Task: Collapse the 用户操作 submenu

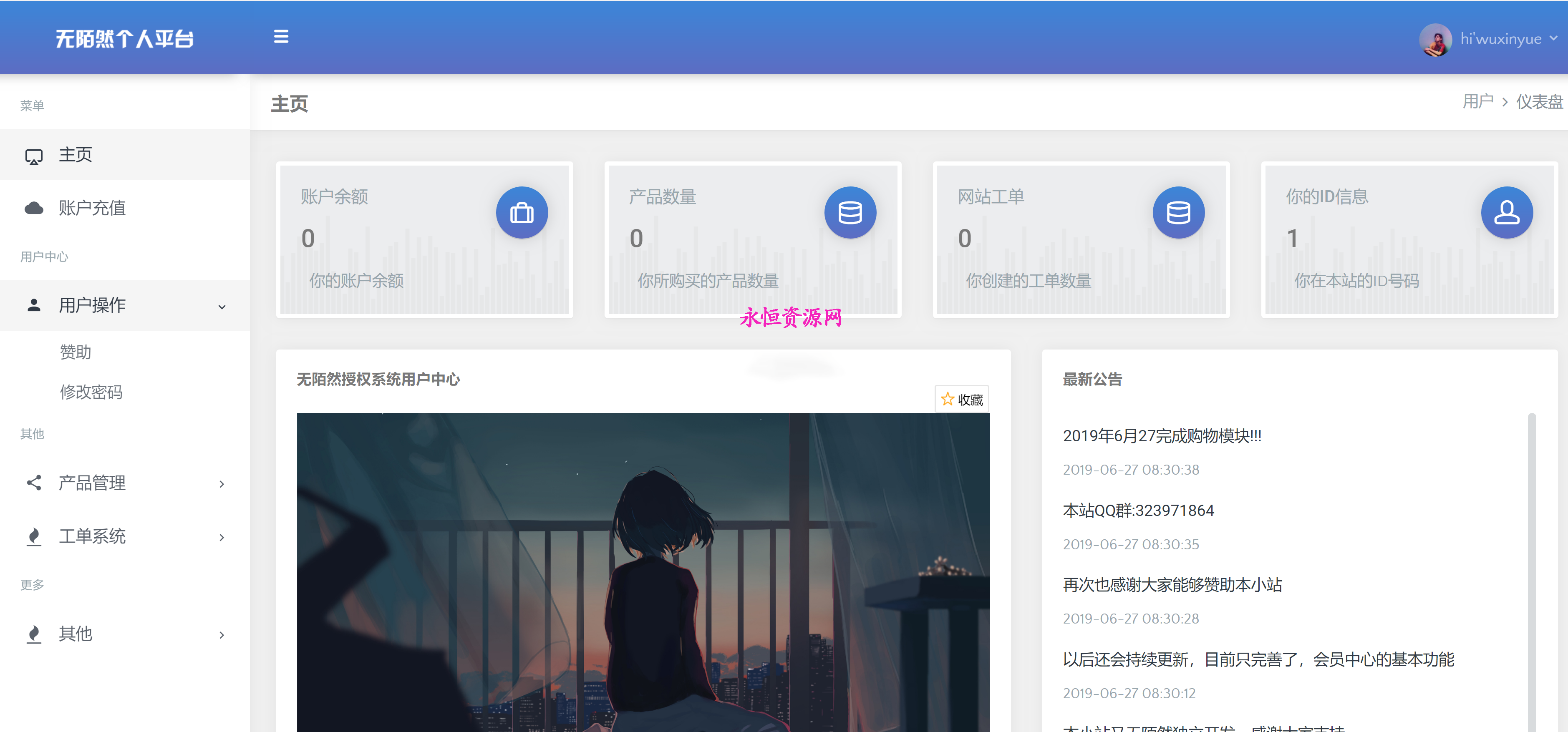Action: point(125,305)
